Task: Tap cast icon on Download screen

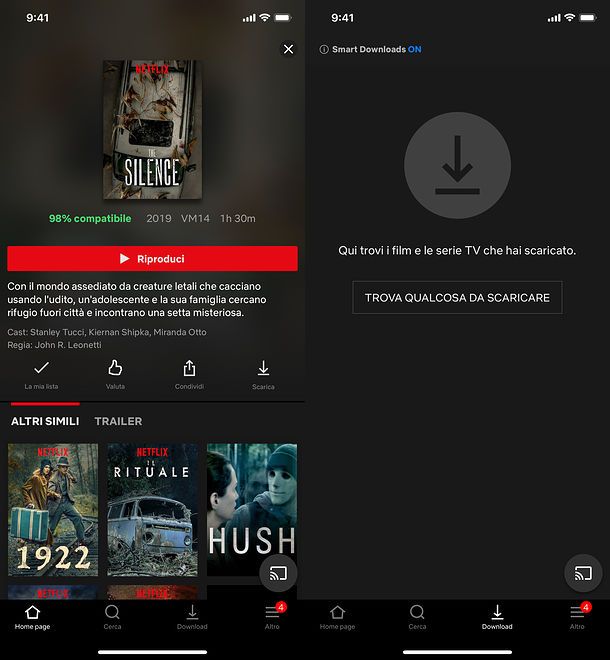Action: click(583, 573)
